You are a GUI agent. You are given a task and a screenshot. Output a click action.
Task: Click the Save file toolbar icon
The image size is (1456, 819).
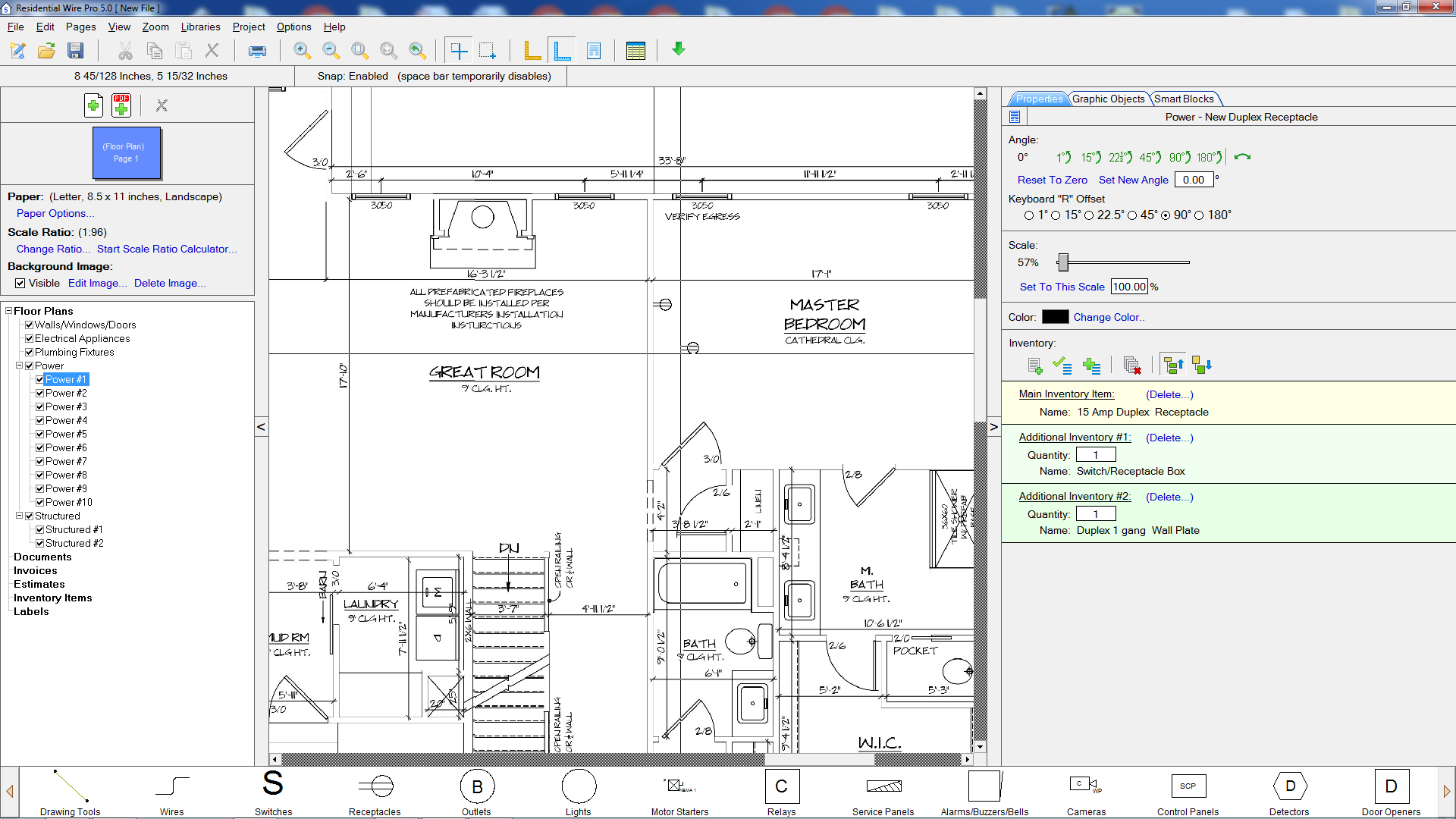coord(75,51)
